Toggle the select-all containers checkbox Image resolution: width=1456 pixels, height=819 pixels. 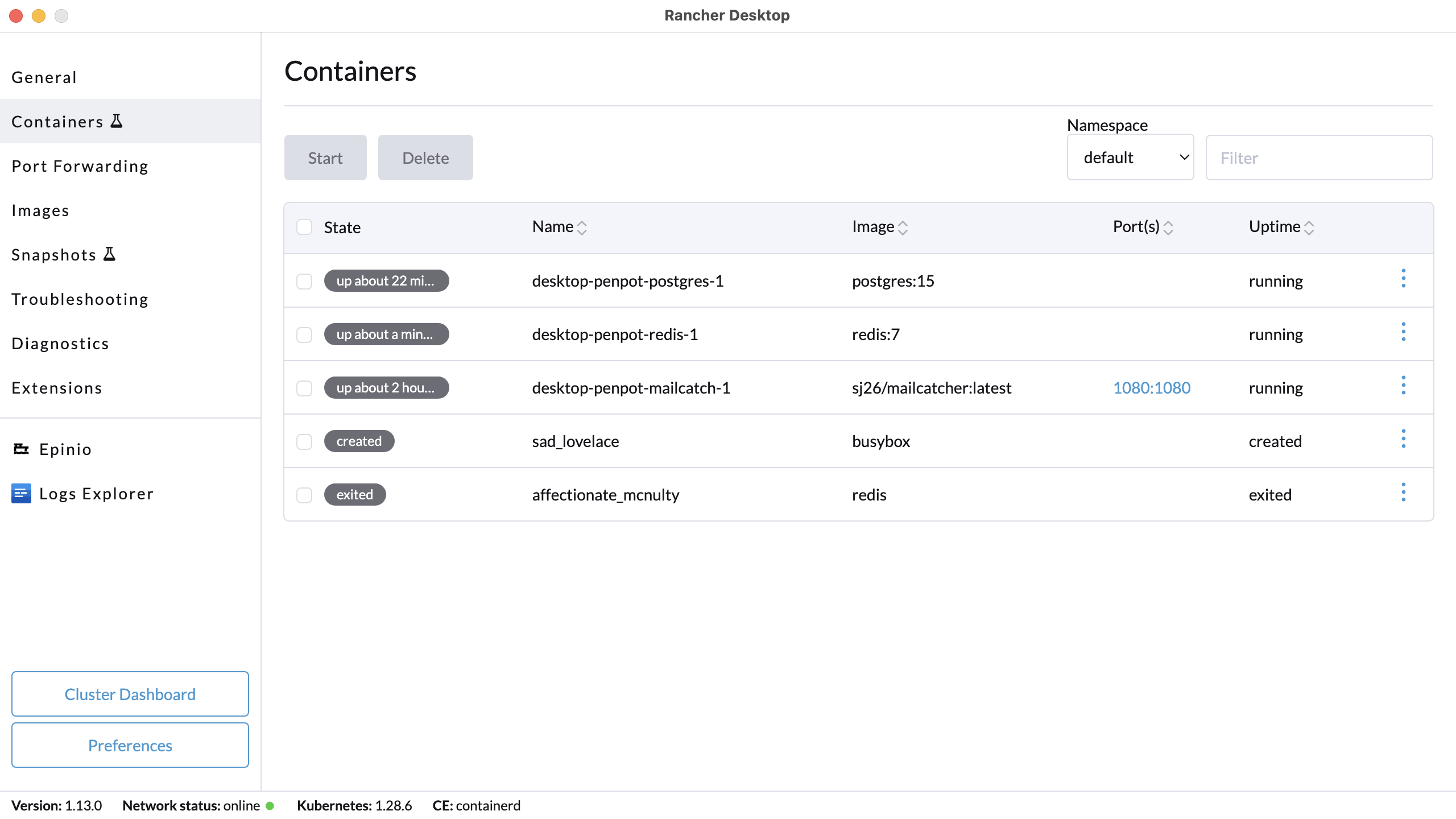(x=304, y=227)
